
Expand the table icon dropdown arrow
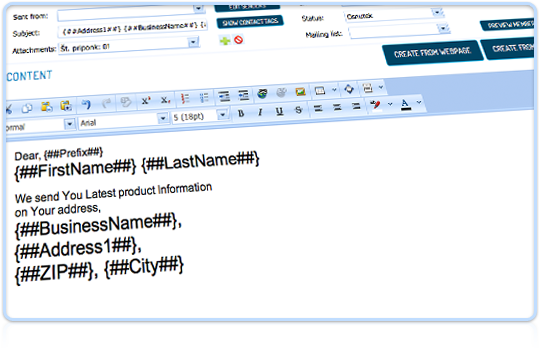(334, 90)
